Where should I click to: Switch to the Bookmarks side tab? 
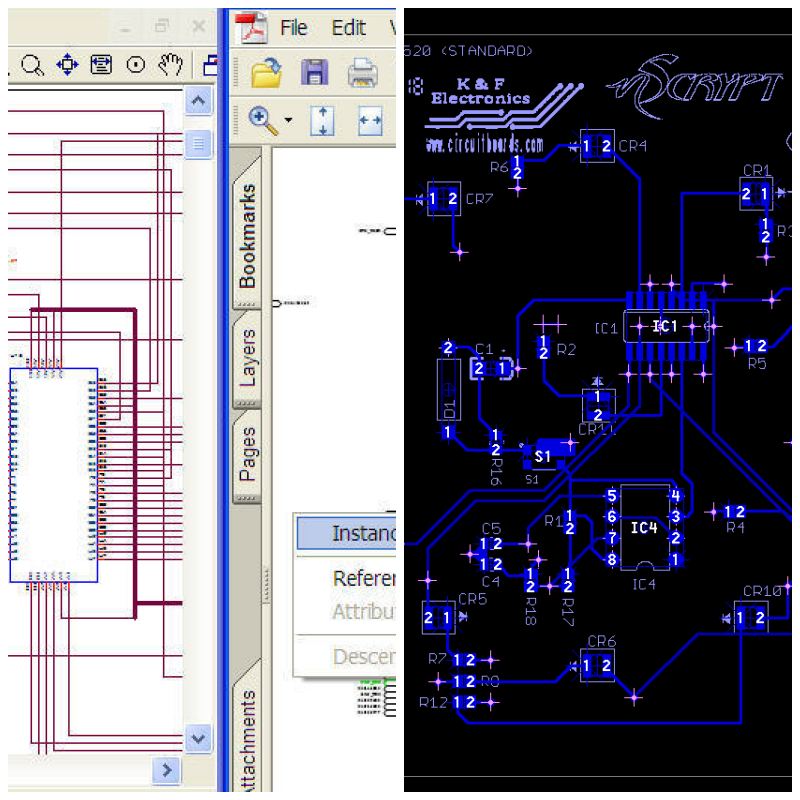(x=247, y=236)
